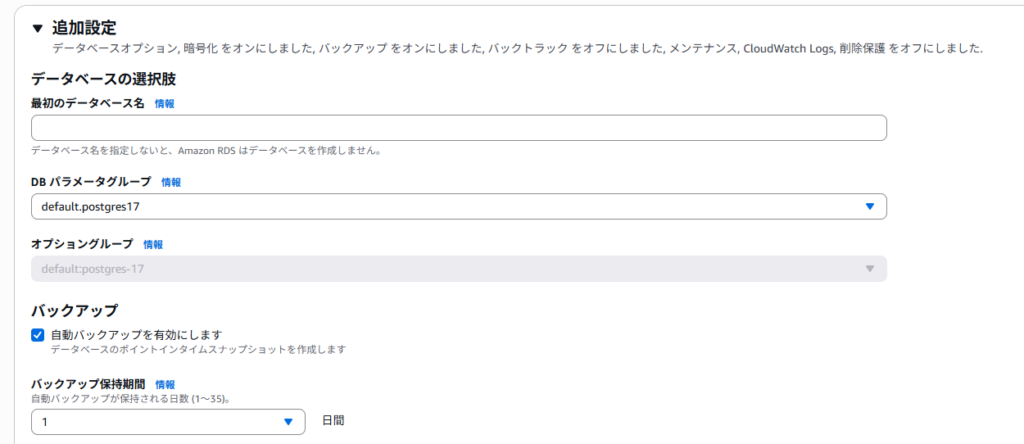The width and height of the screenshot is (1024, 444).
Task: Open 情報 link beside 最初のデータベース名
Action: [165, 103]
